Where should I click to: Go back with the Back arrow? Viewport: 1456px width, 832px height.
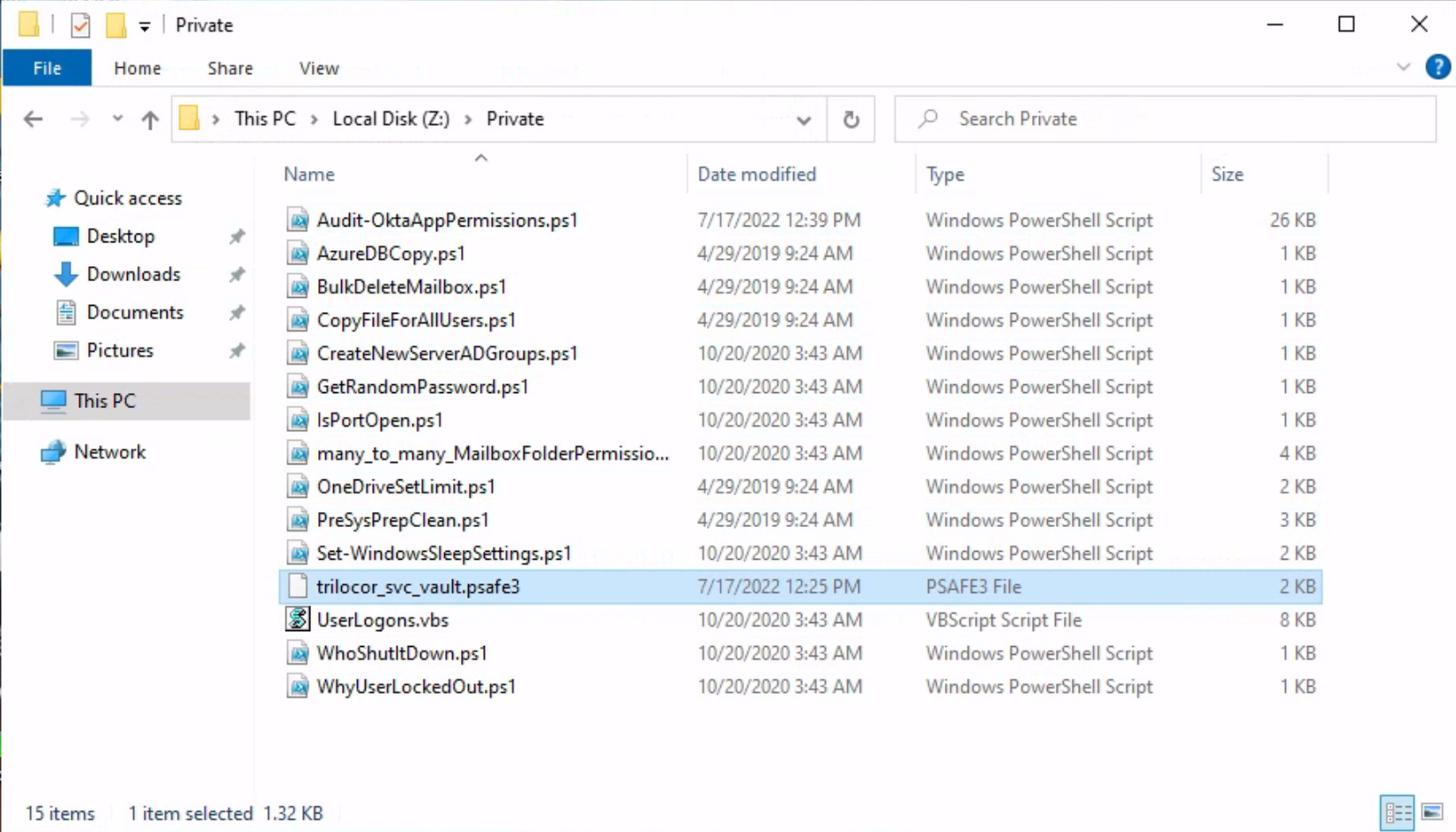(33, 119)
